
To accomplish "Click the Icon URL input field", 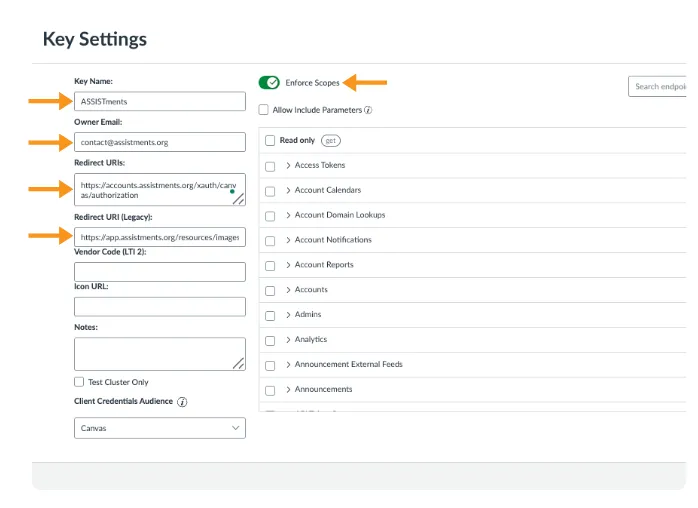I will pos(159,307).
